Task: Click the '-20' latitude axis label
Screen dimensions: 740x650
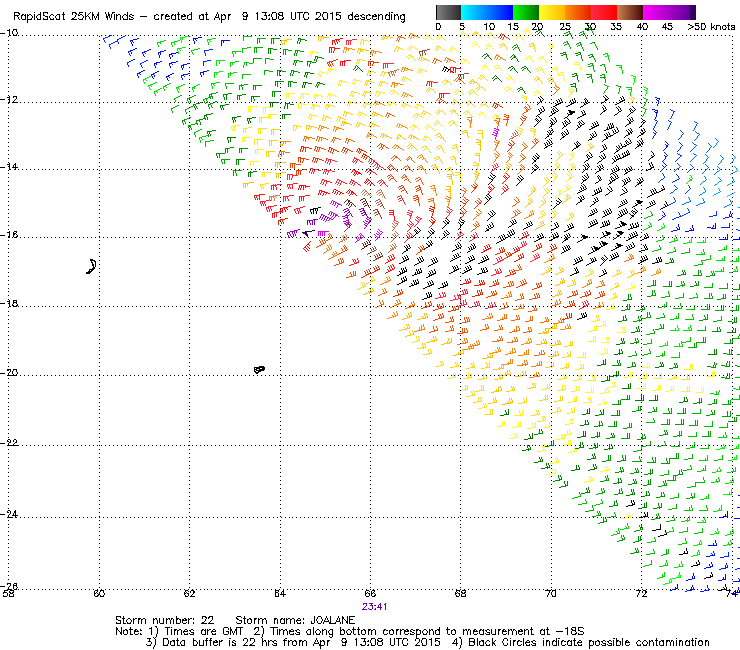Action: point(9,373)
